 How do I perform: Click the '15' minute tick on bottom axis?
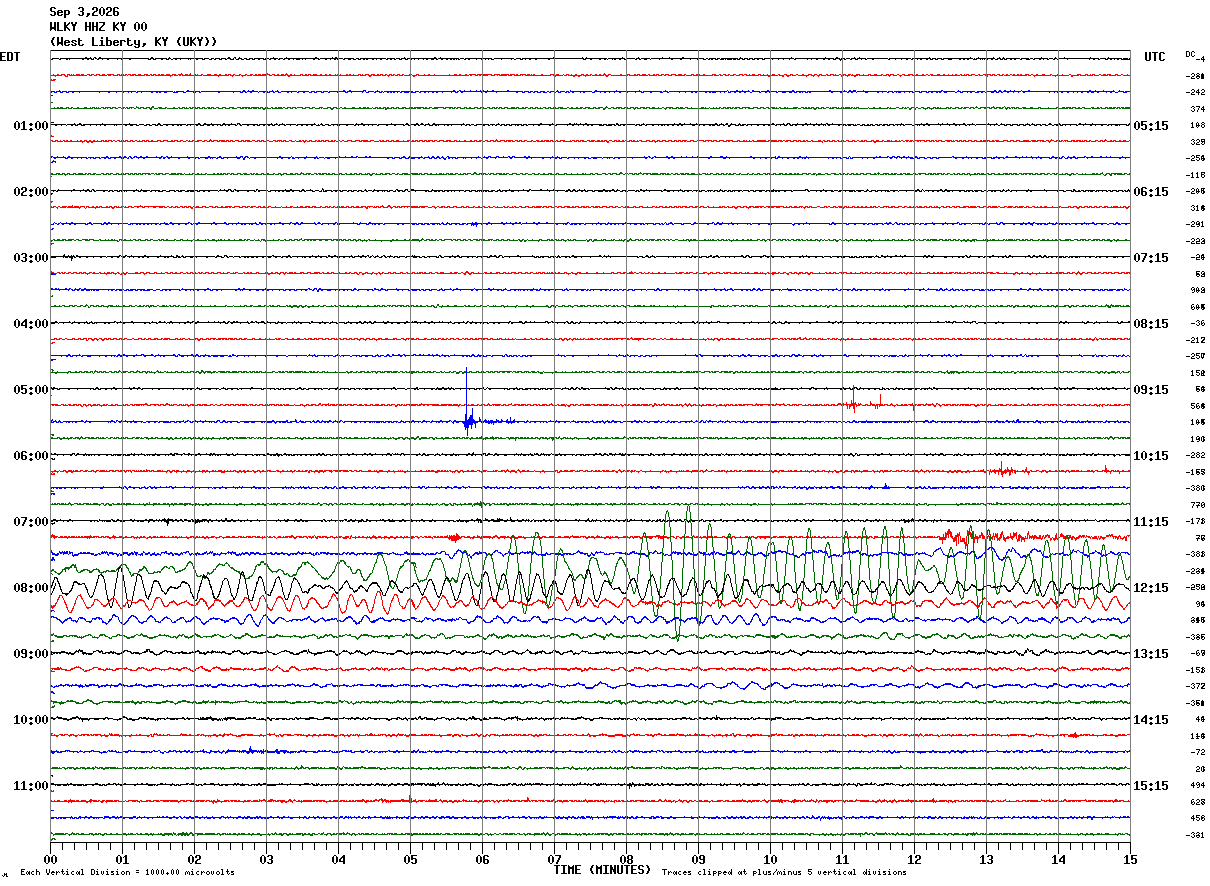click(x=1130, y=860)
